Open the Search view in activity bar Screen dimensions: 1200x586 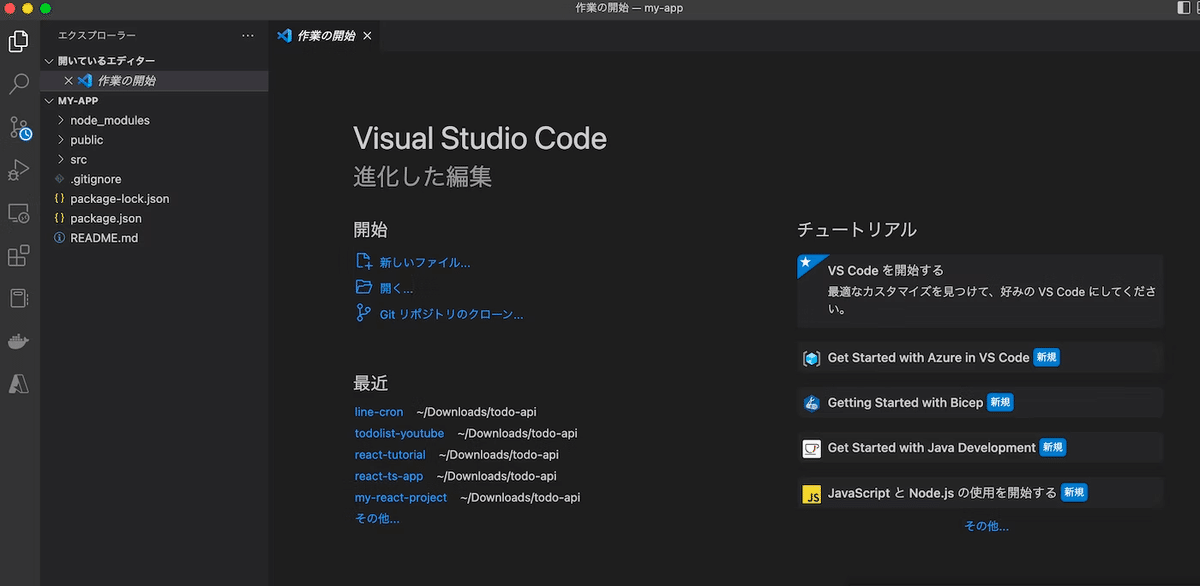pyautogui.click(x=19, y=84)
